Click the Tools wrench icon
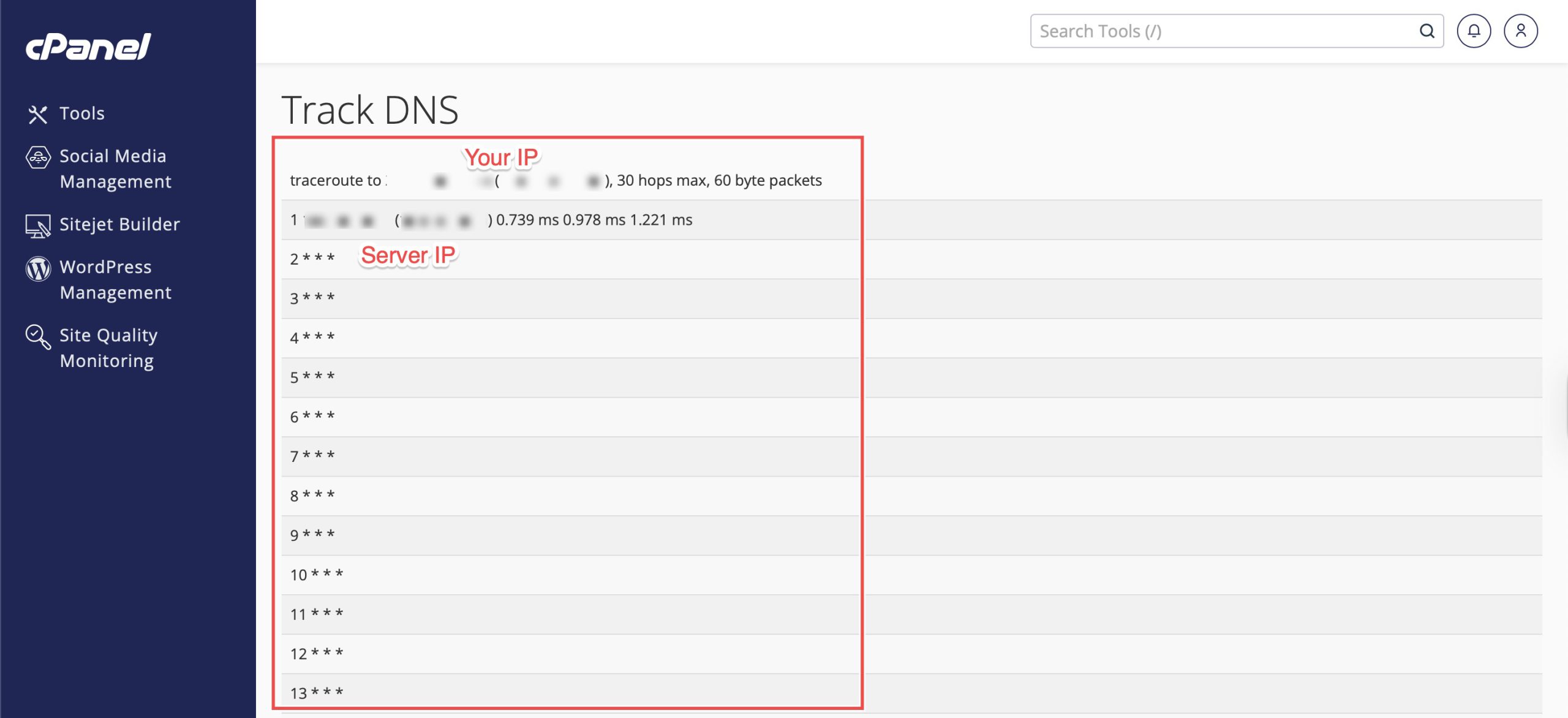 37,114
